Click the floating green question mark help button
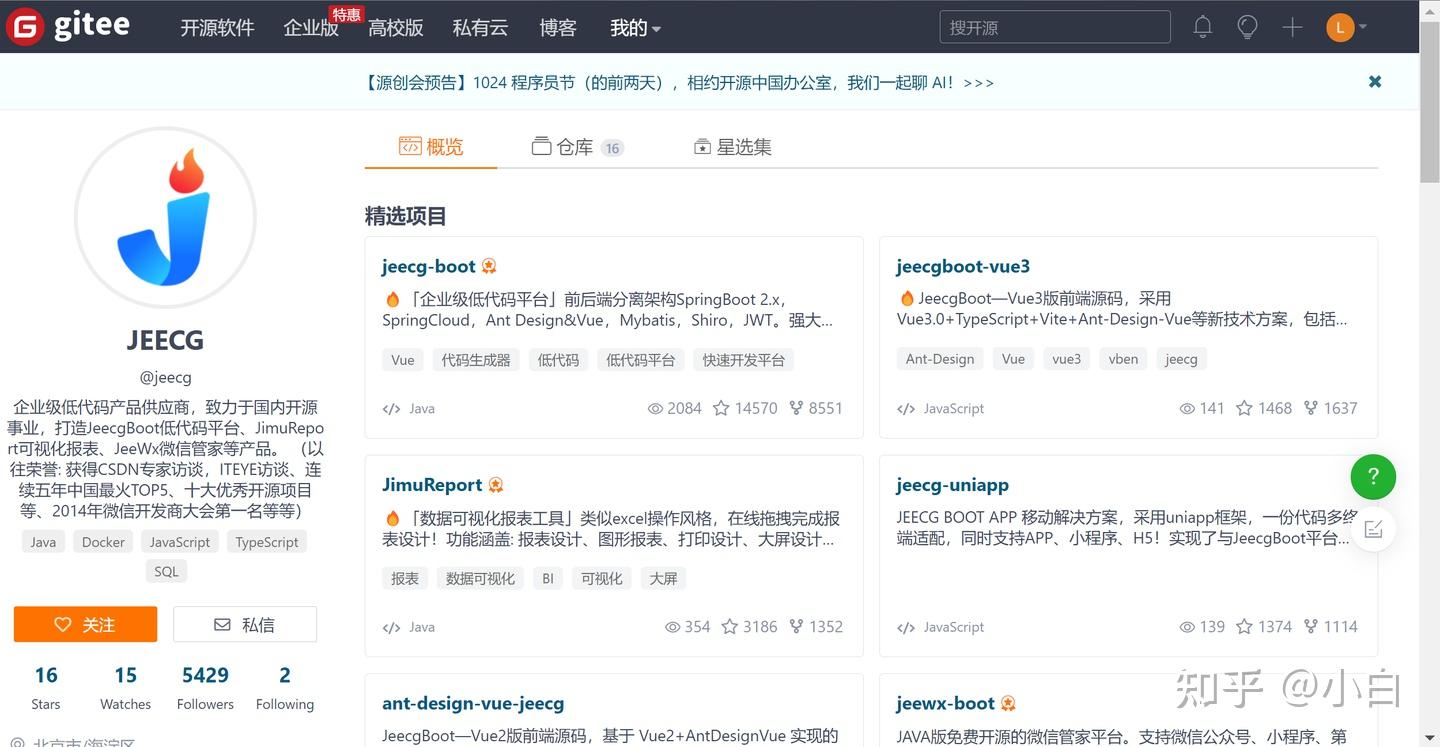Image resolution: width=1440 pixels, height=747 pixels. pyautogui.click(x=1372, y=477)
